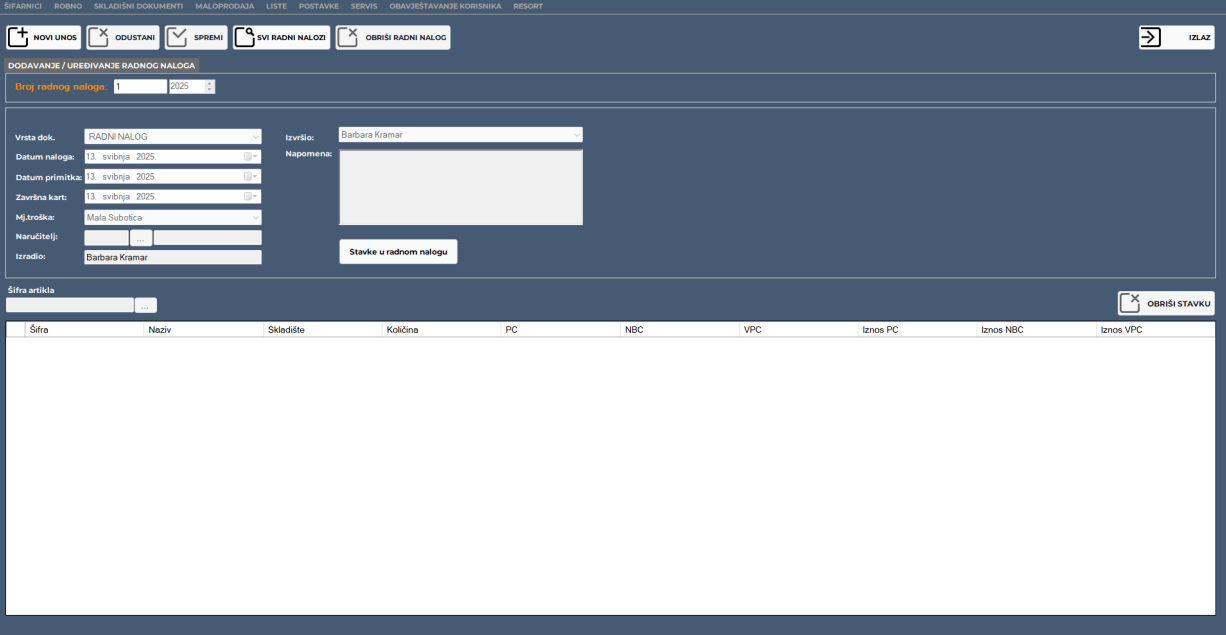Image resolution: width=1226 pixels, height=635 pixels.
Task: Click the Novi unos plus icon
Action: (19, 38)
